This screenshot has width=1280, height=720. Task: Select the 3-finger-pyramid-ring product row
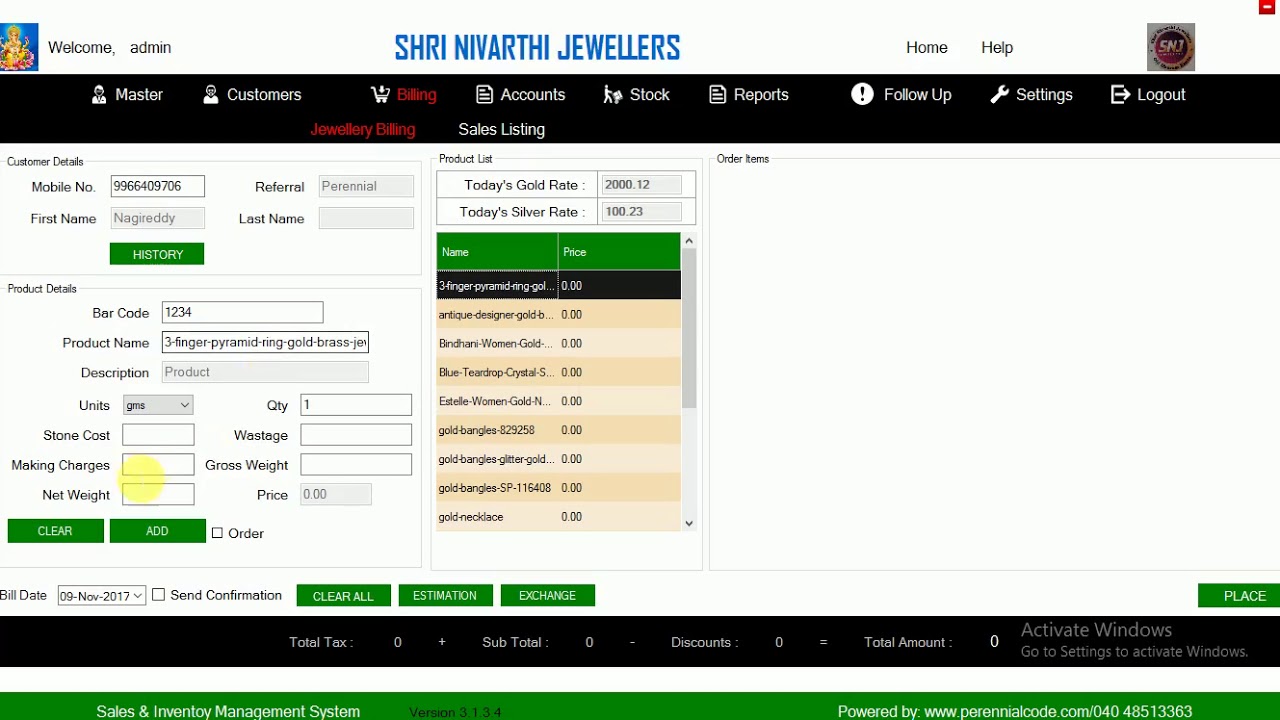(x=559, y=286)
